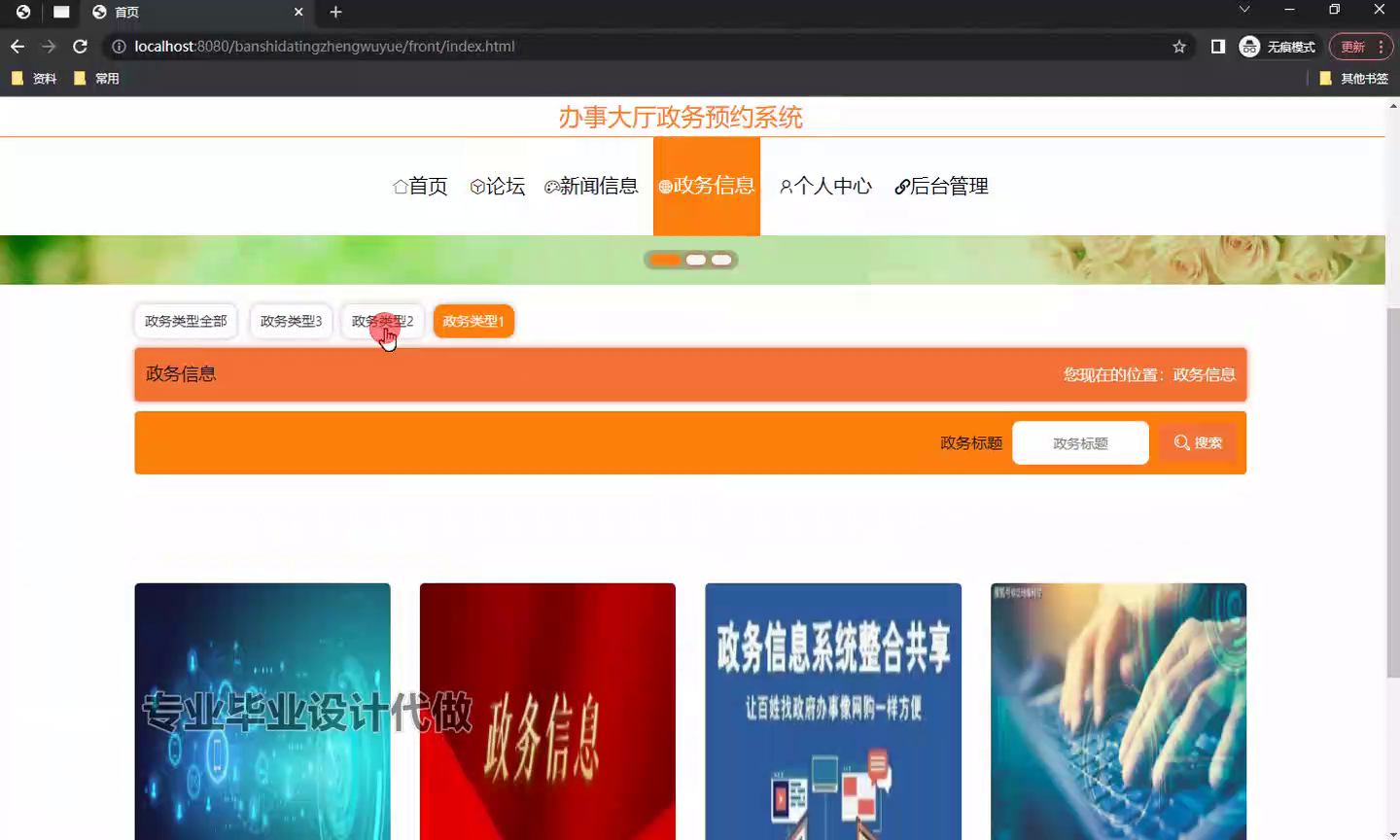Bookmark this page with the star icon

pyautogui.click(x=1179, y=46)
